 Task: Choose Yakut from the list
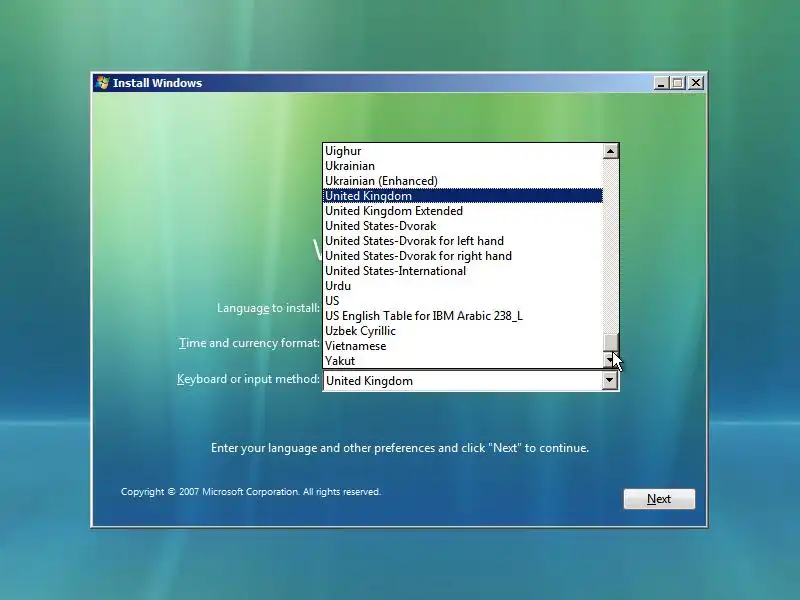click(463, 361)
